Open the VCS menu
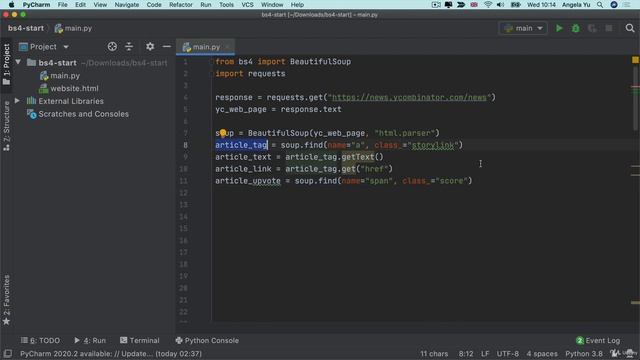640x360 pixels. [247, 4]
